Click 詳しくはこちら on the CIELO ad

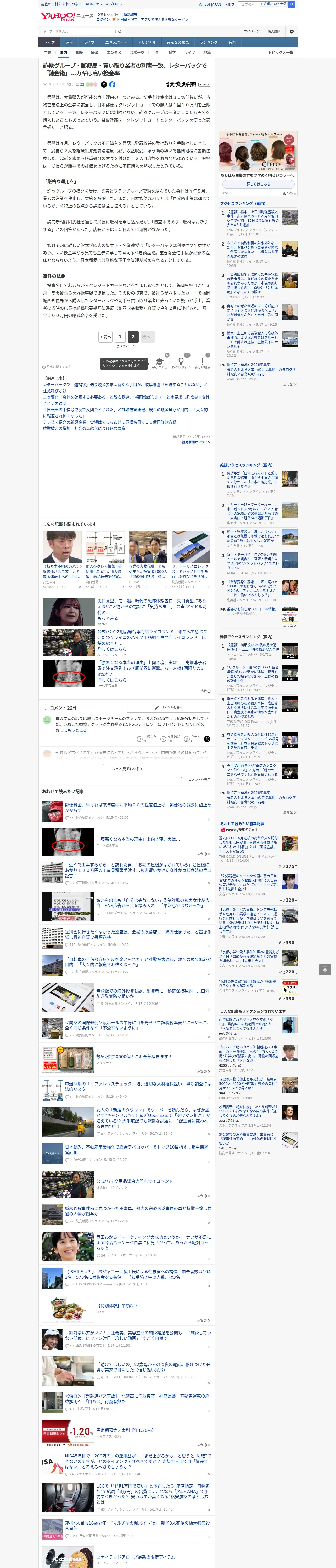tap(259, 184)
